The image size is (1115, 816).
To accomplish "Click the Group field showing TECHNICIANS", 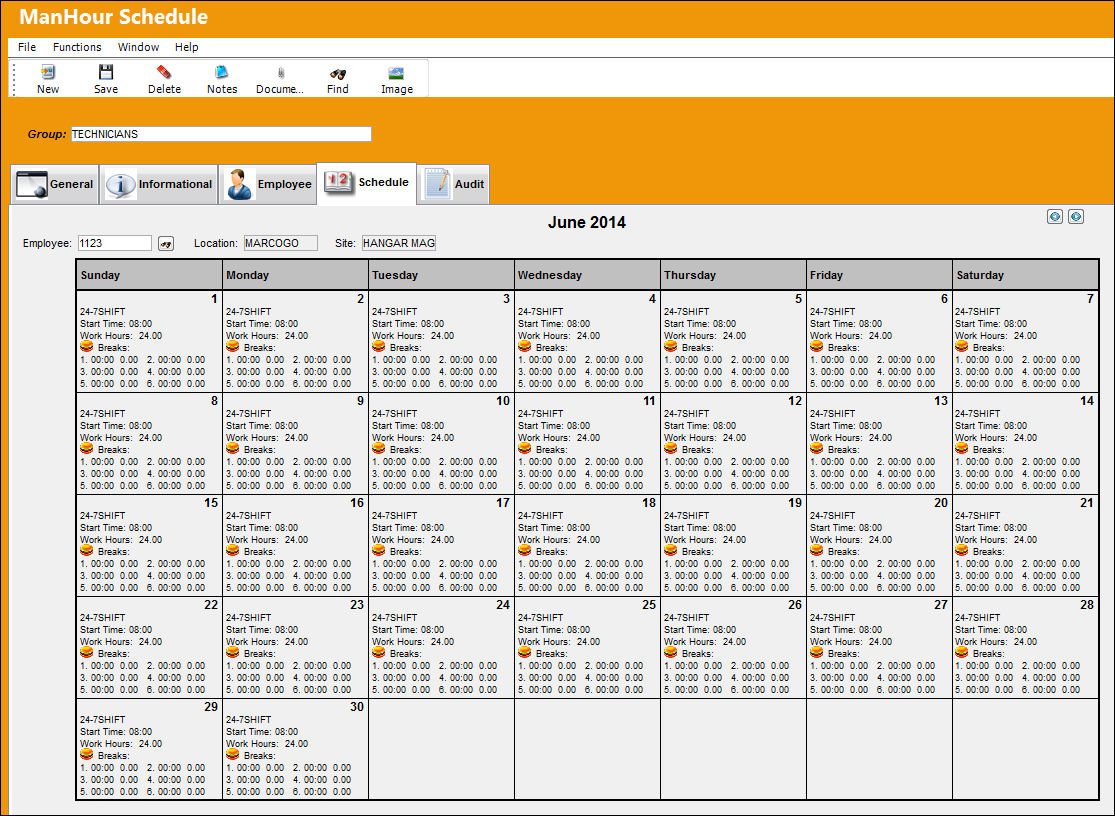I will (221, 134).
